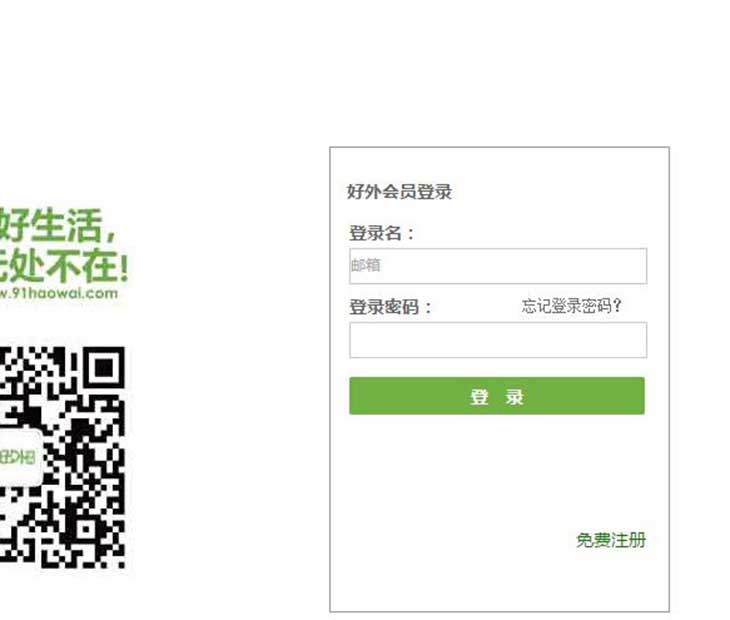Screen dimensions: 730x620
Task: Select the green logo inside the QR code
Action: click(x=19, y=457)
